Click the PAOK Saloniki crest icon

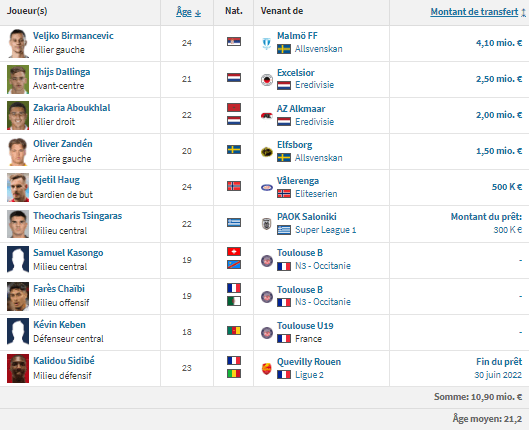[267, 224]
